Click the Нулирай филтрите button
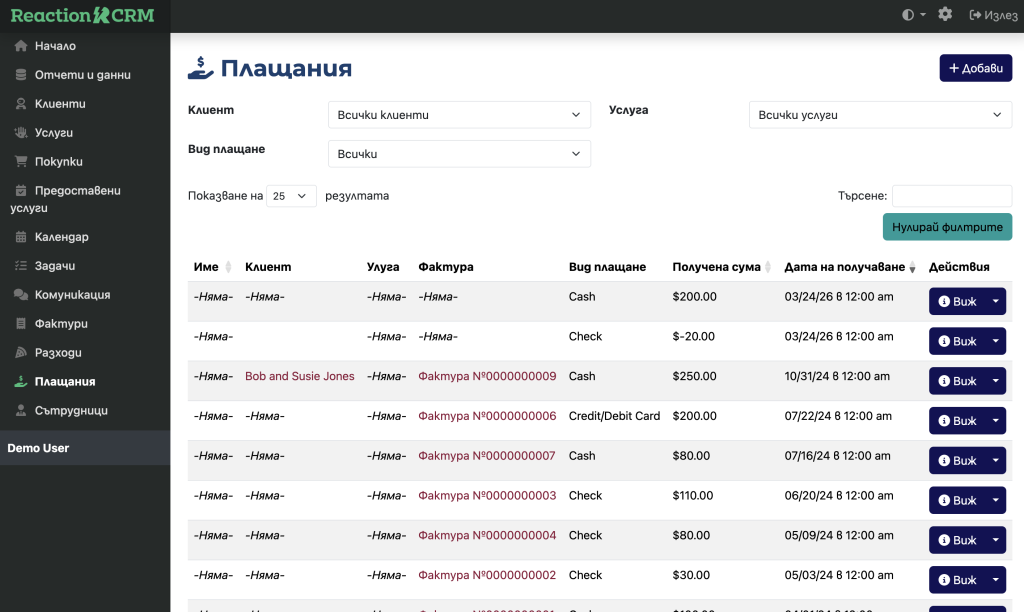 tap(947, 227)
